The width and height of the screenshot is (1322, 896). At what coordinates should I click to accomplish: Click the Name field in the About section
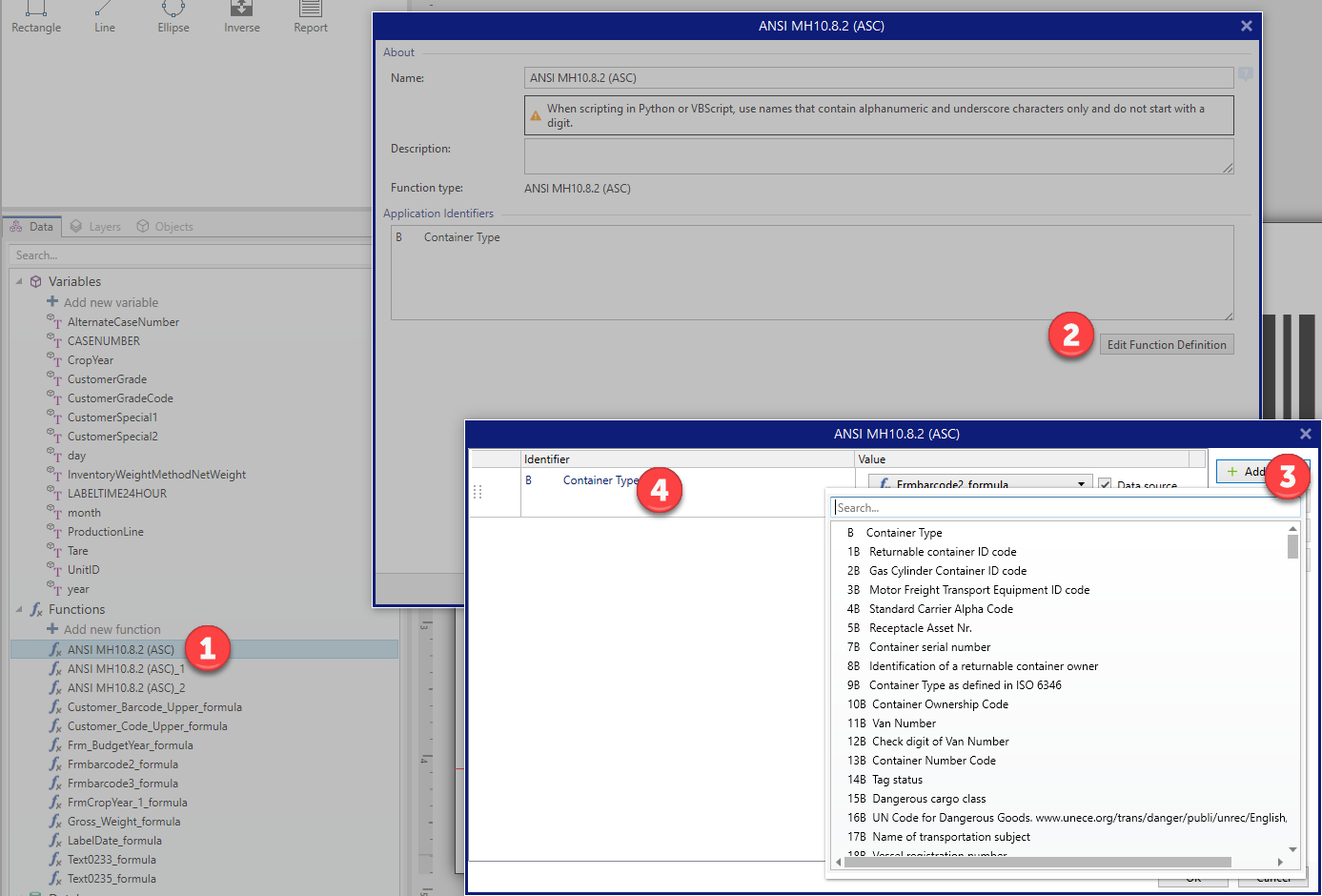(879, 78)
